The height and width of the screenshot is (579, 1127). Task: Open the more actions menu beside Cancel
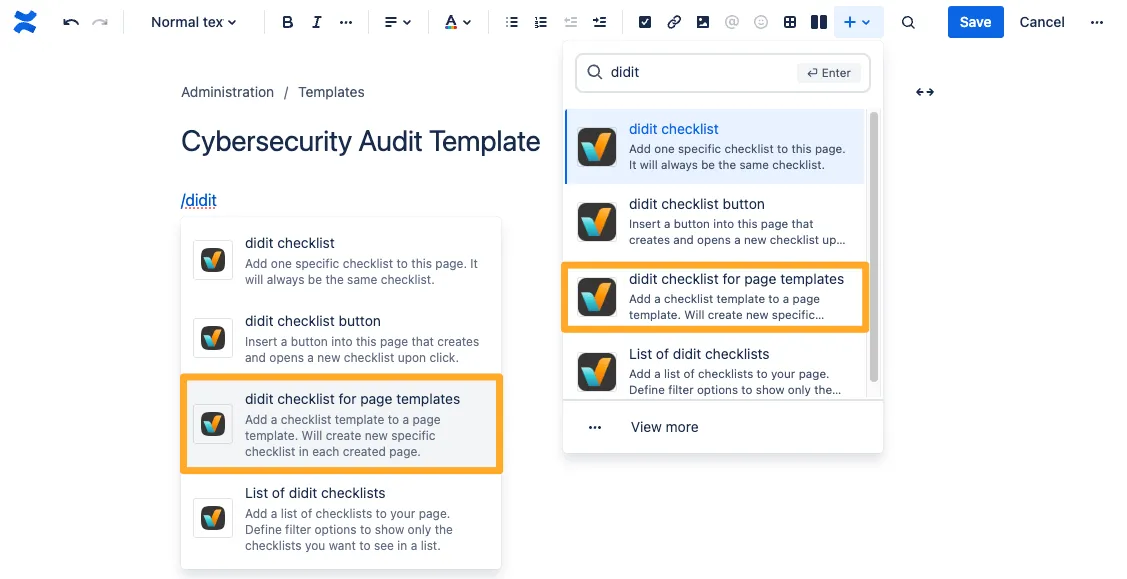pyautogui.click(x=1097, y=22)
